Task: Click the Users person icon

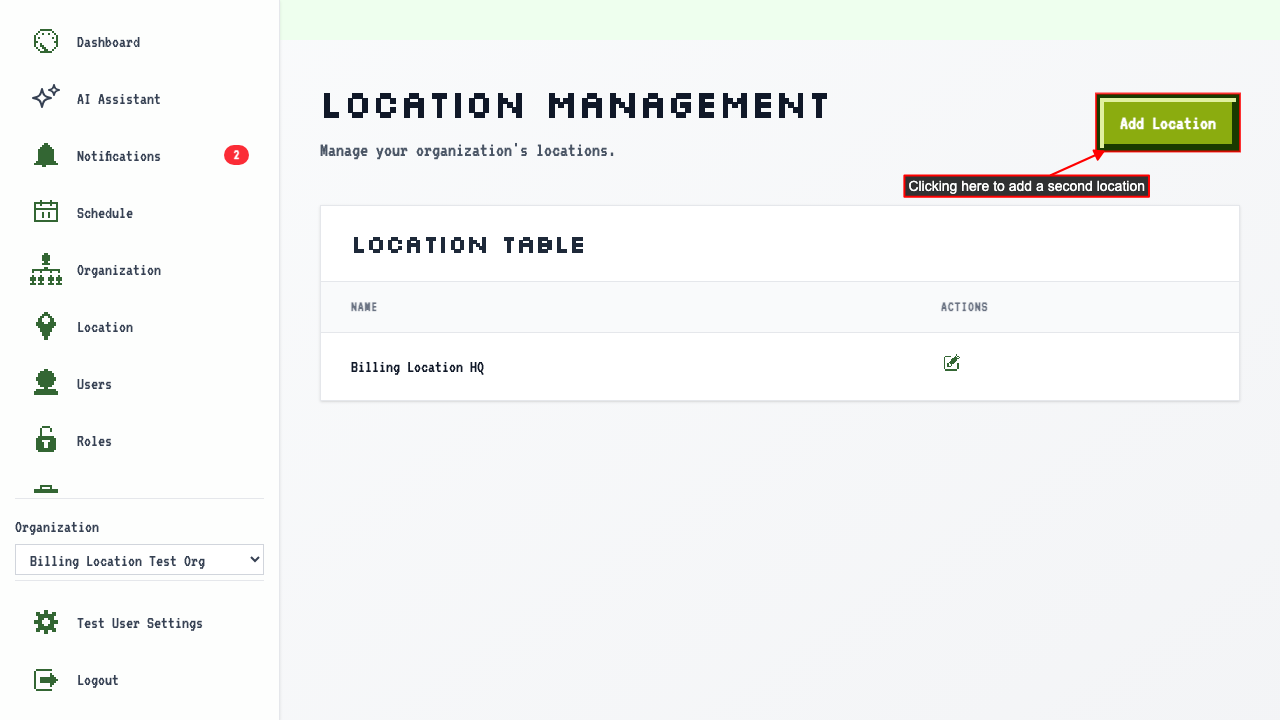Action: click(x=46, y=383)
